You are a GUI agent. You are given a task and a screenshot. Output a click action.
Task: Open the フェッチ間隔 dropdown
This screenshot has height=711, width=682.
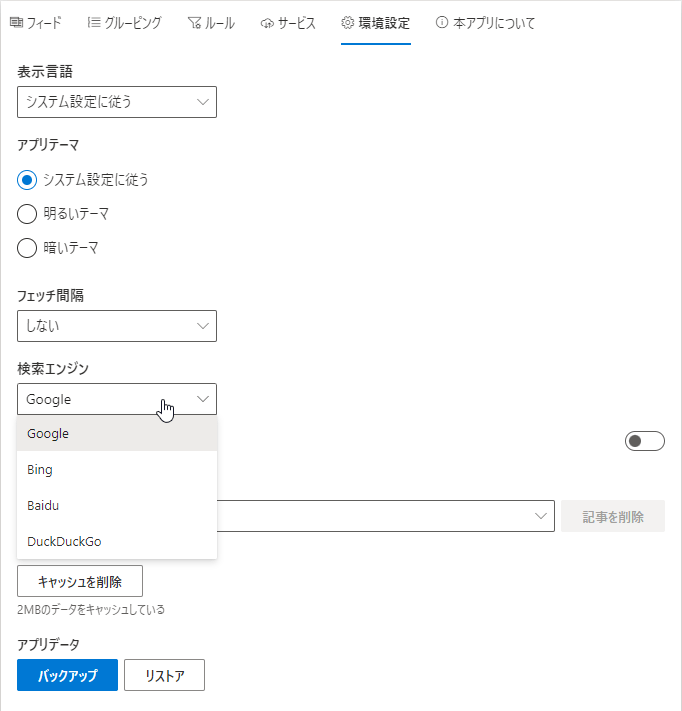[x=117, y=326]
